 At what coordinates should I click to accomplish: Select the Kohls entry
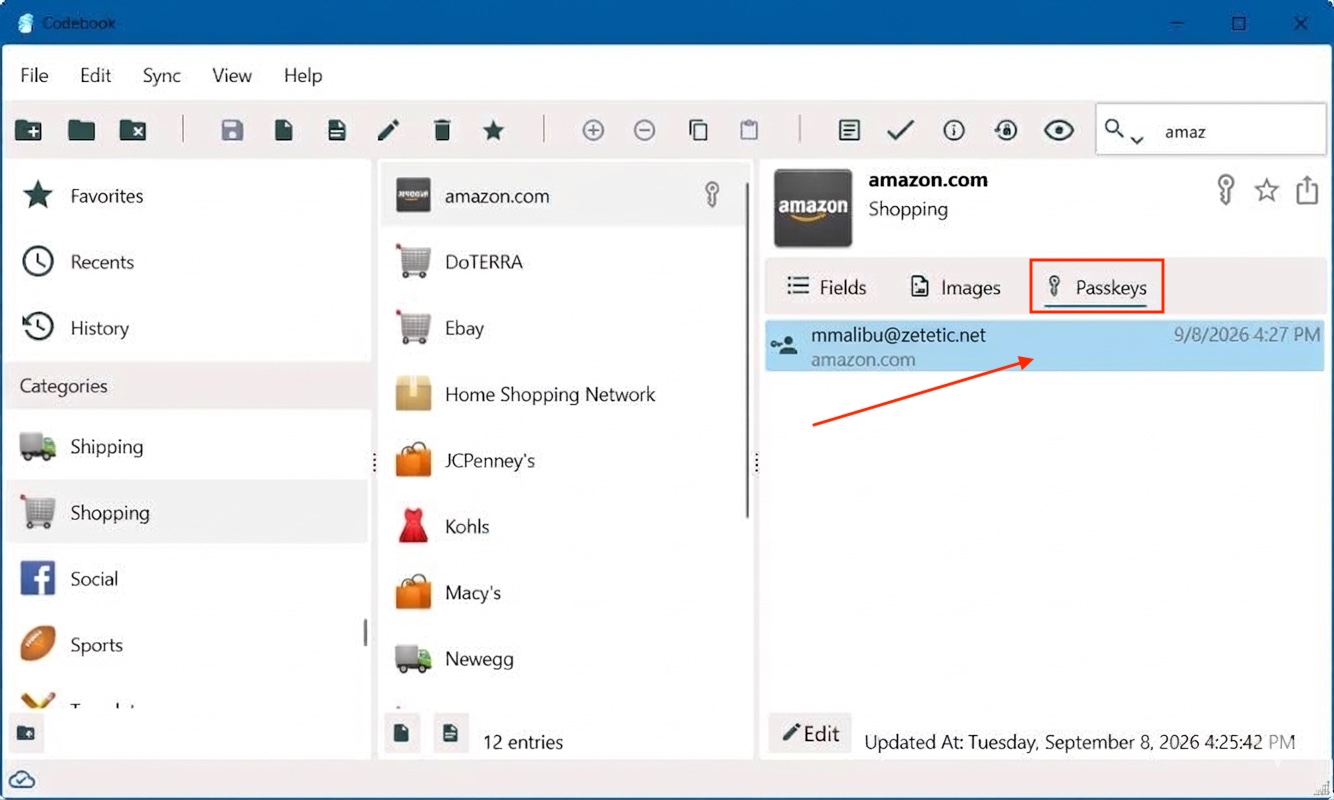click(563, 527)
